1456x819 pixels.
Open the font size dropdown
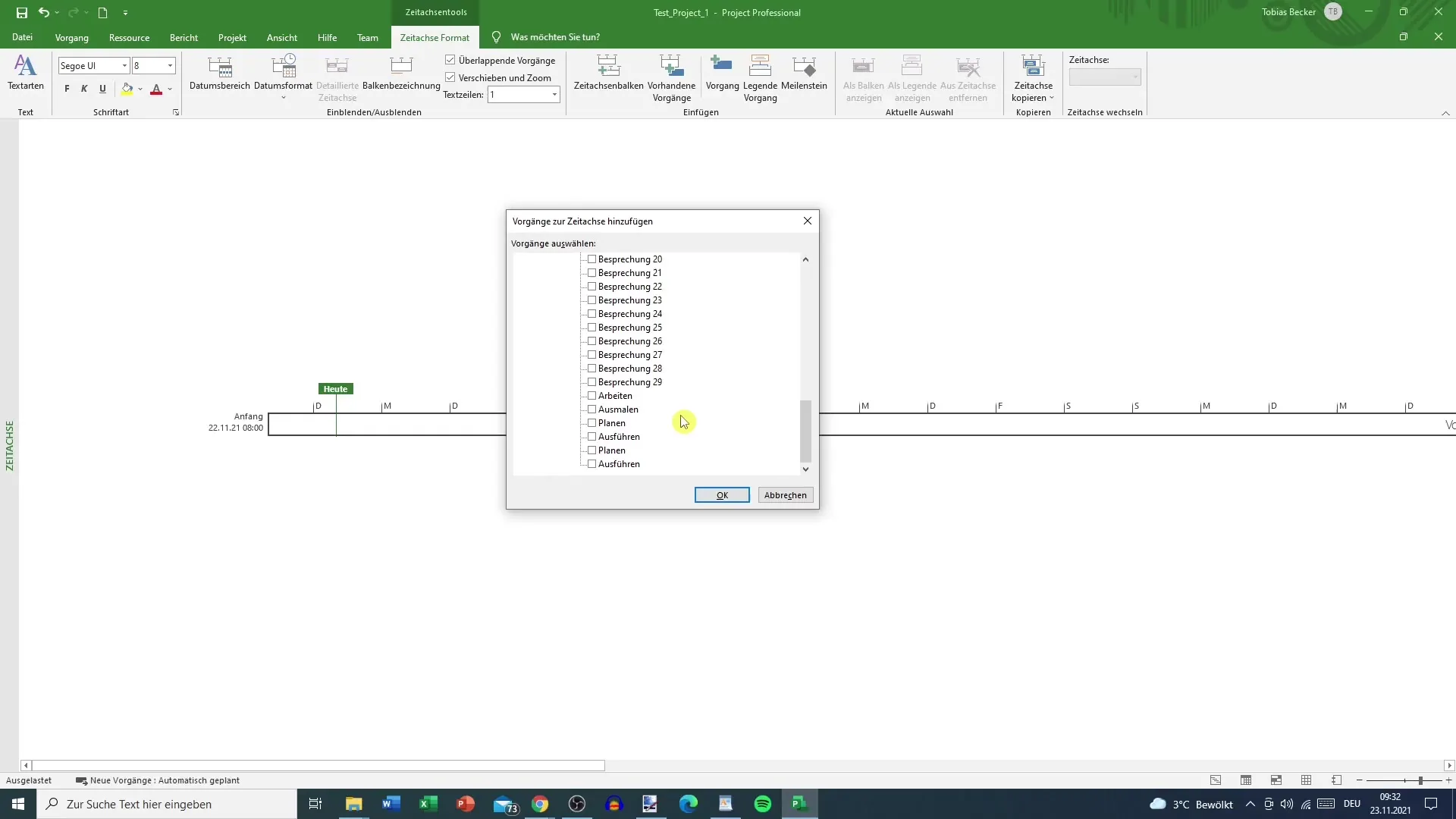(x=170, y=66)
